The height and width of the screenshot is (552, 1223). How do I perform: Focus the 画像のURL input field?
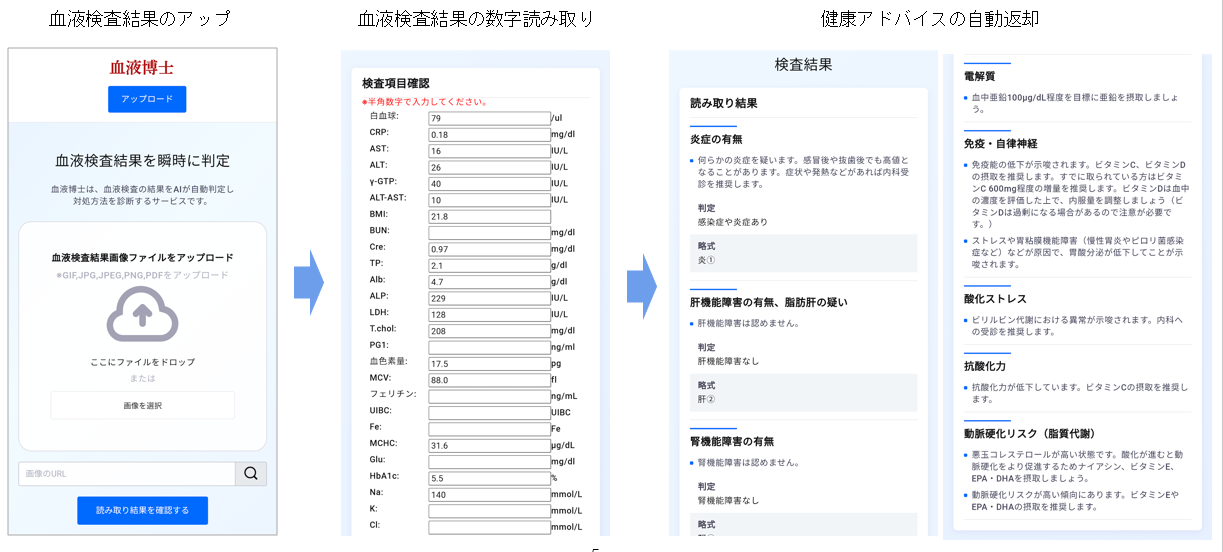pyautogui.click(x=126, y=474)
